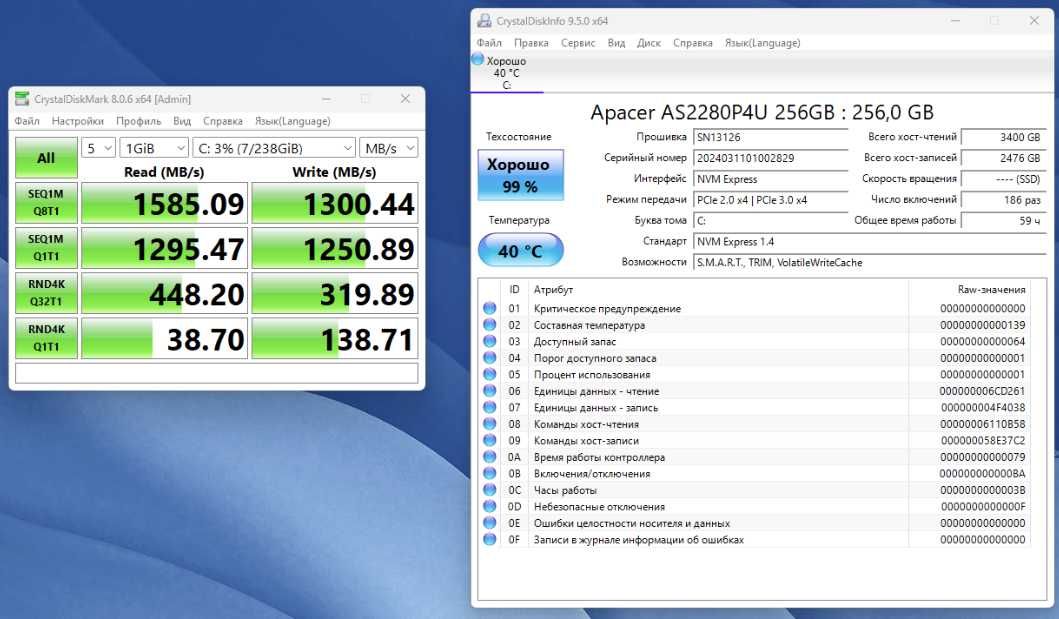Click the empty comment field in CrystalDiskMark
The height and width of the screenshot is (619, 1059).
click(217, 373)
